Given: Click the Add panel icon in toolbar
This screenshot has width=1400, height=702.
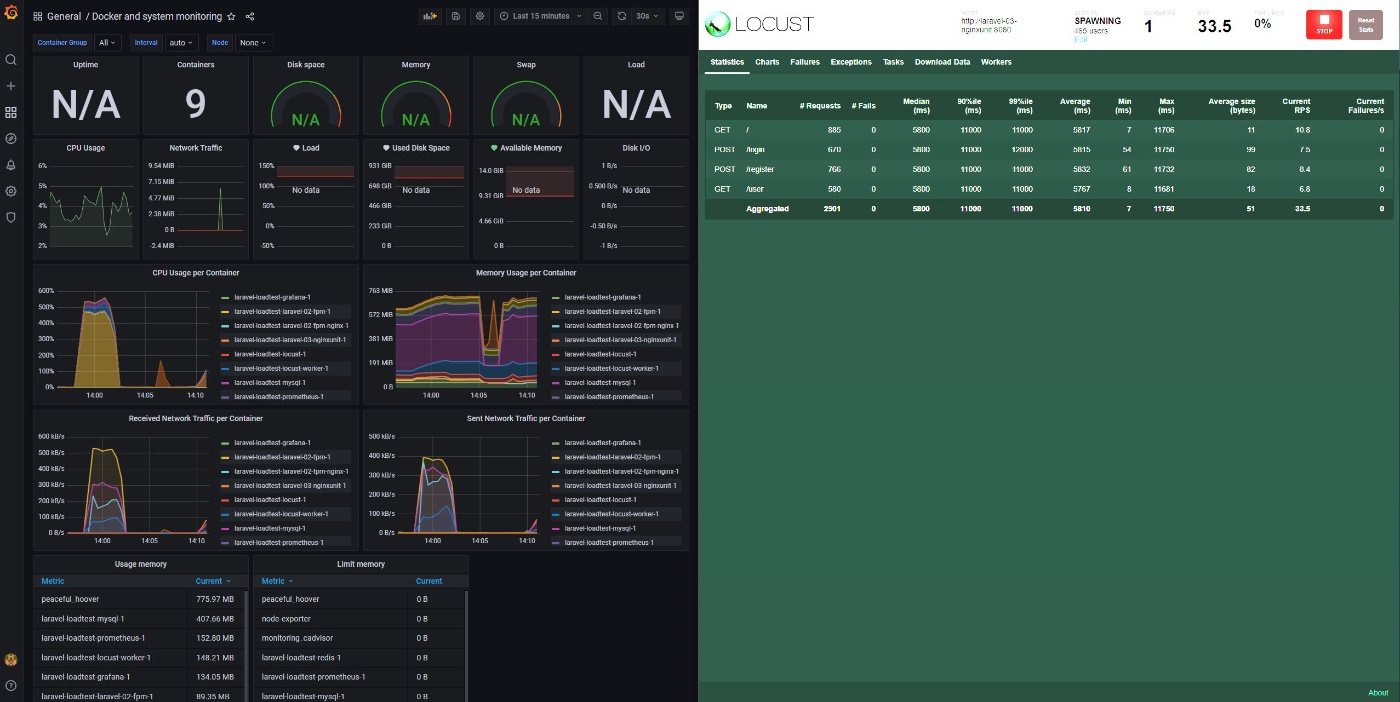Looking at the screenshot, I should (x=430, y=16).
